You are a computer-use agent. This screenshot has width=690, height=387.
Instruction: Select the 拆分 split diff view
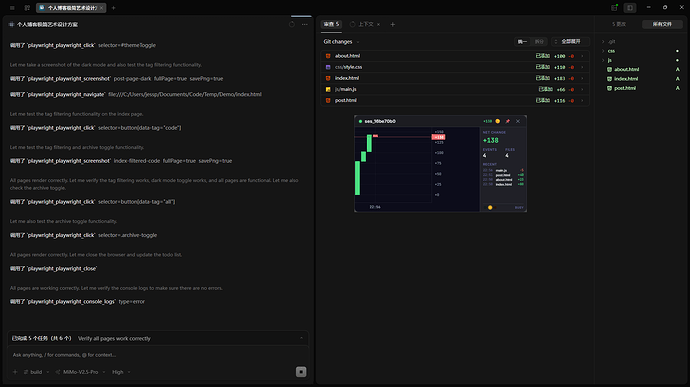[539, 42]
